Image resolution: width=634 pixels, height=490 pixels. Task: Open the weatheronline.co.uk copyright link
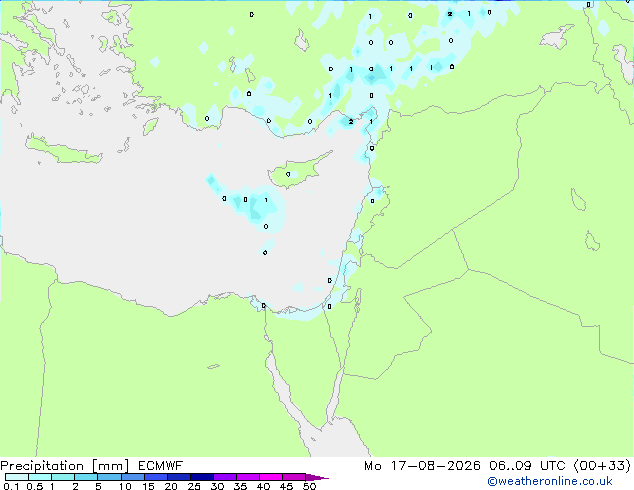(550, 481)
